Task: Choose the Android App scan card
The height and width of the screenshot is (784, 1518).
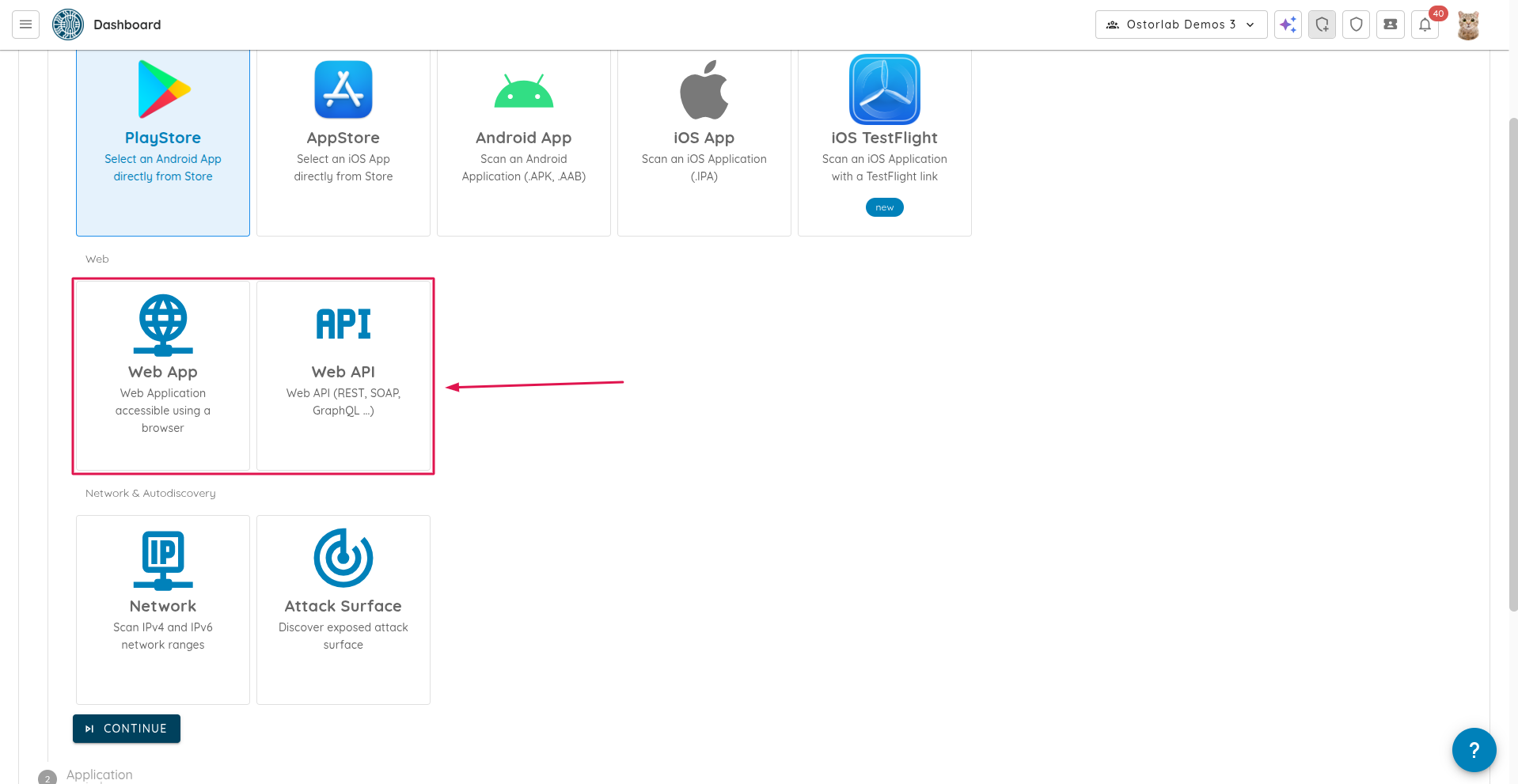Action: point(524,142)
